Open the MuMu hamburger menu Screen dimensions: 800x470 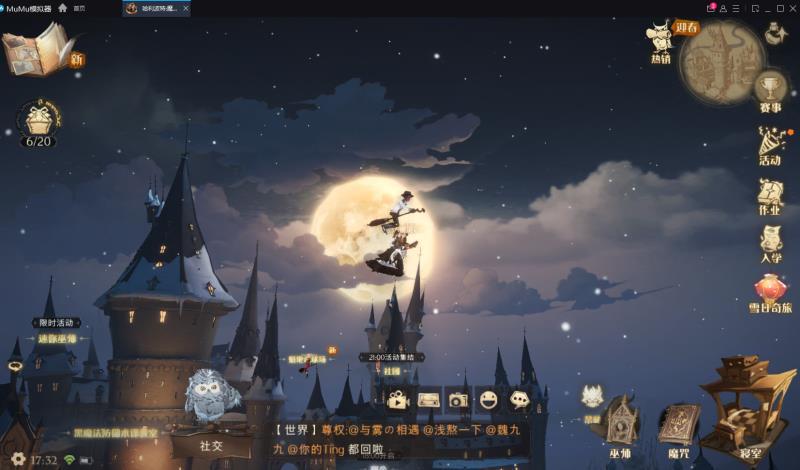736,9
